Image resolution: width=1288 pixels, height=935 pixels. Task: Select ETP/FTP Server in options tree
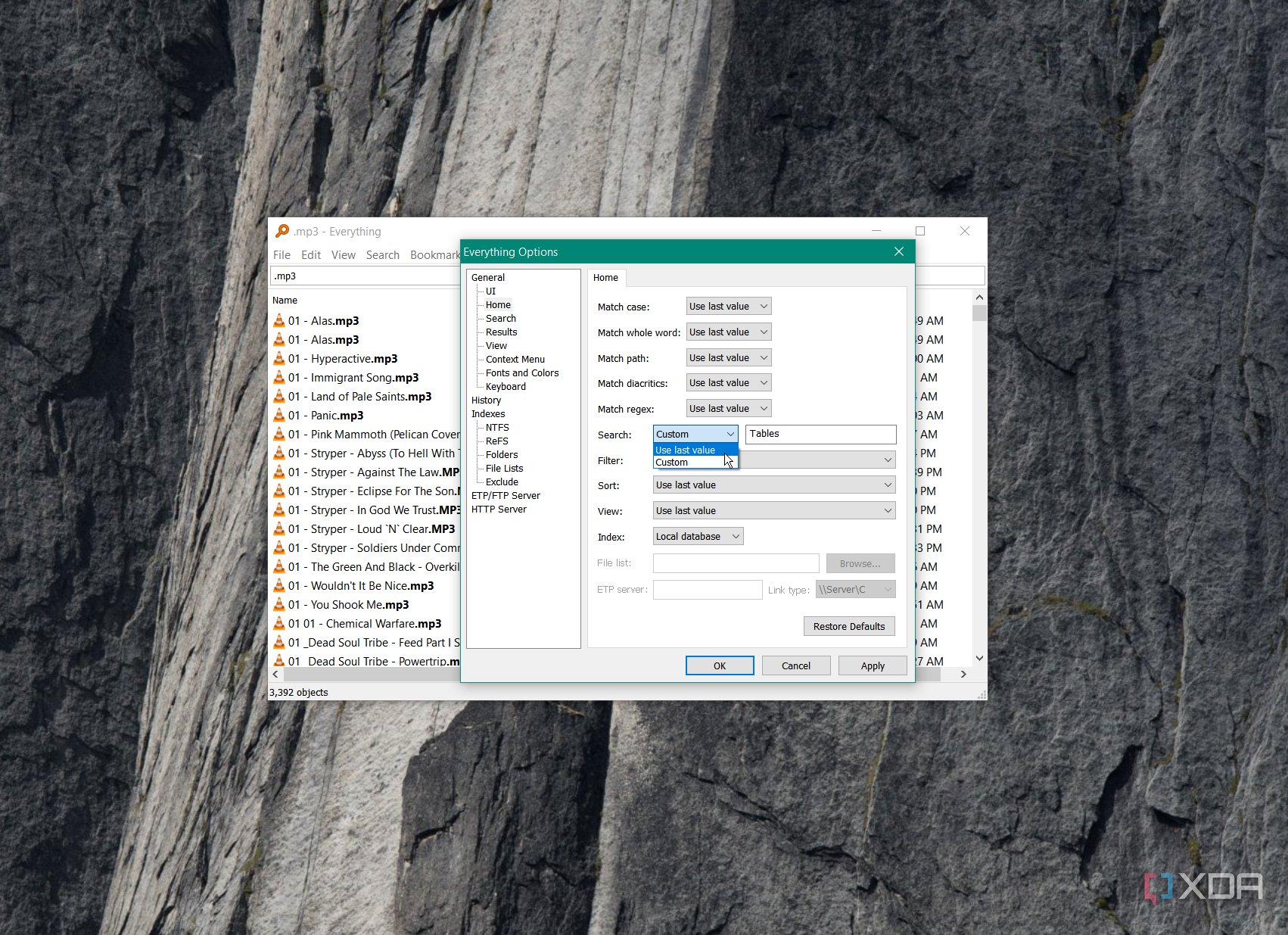(x=506, y=496)
